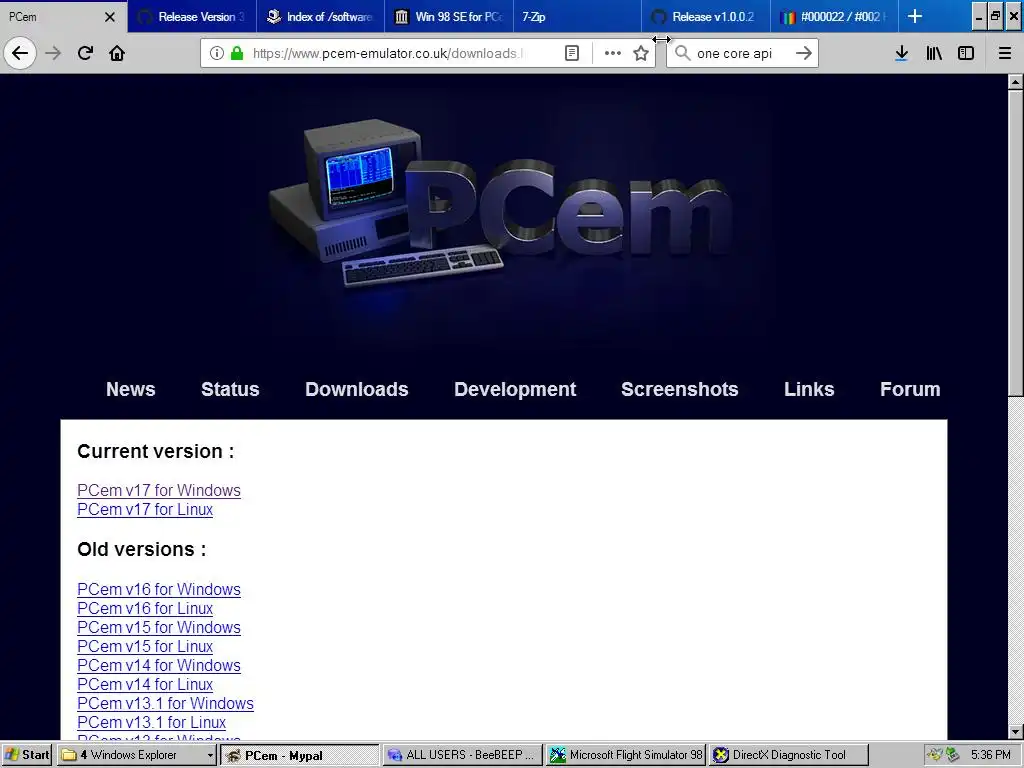
Task: Open the page actions three-dot menu
Action: click(613, 53)
